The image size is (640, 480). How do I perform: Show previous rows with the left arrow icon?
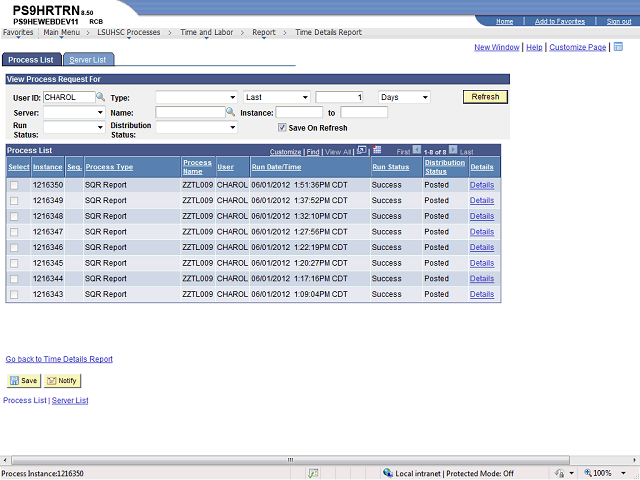point(417,151)
